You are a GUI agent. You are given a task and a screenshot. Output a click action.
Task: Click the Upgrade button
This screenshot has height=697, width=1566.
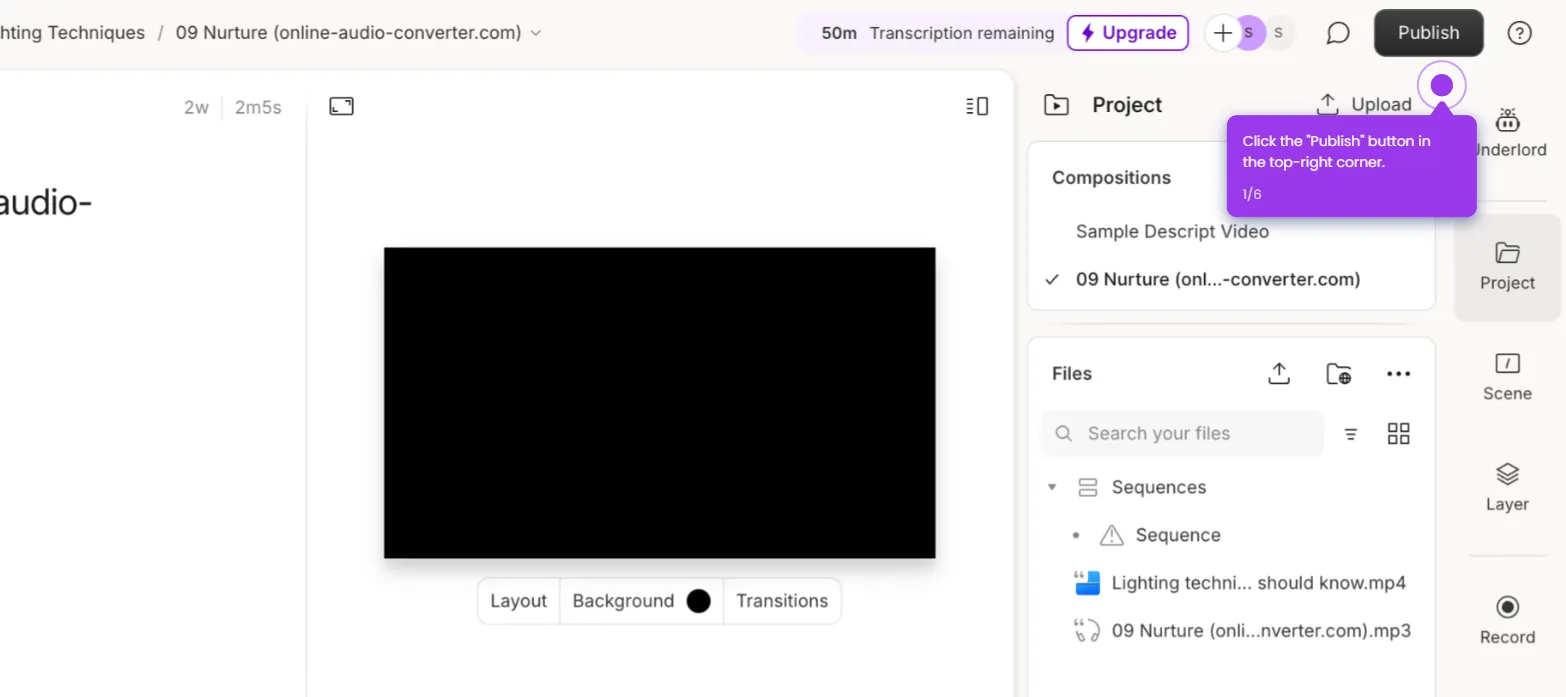pos(1128,33)
